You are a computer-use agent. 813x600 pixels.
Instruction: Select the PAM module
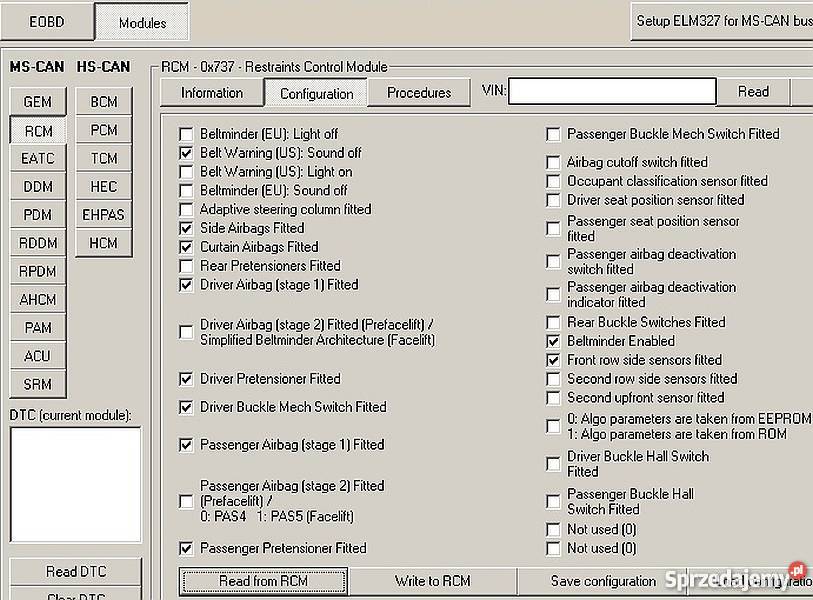coord(37,327)
